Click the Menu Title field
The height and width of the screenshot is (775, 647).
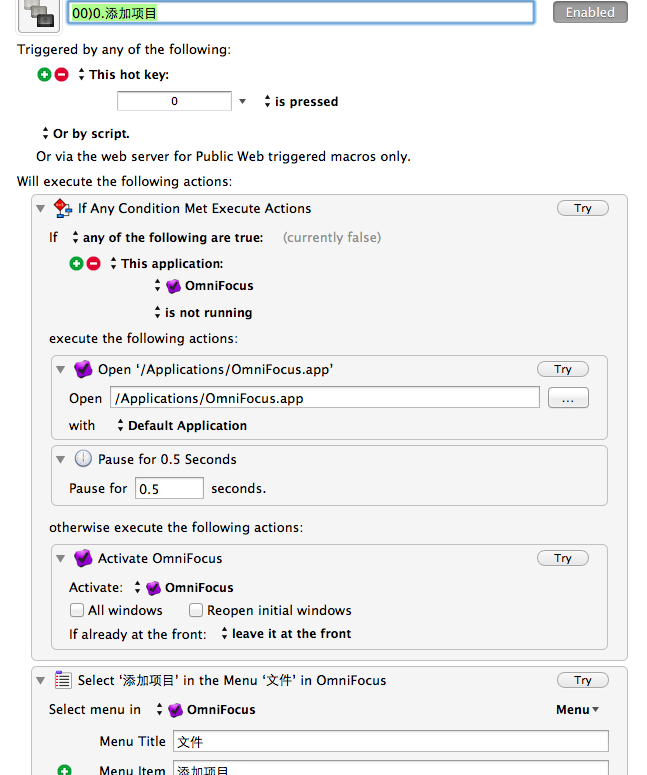pyautogui.click(x=390, y=741)
